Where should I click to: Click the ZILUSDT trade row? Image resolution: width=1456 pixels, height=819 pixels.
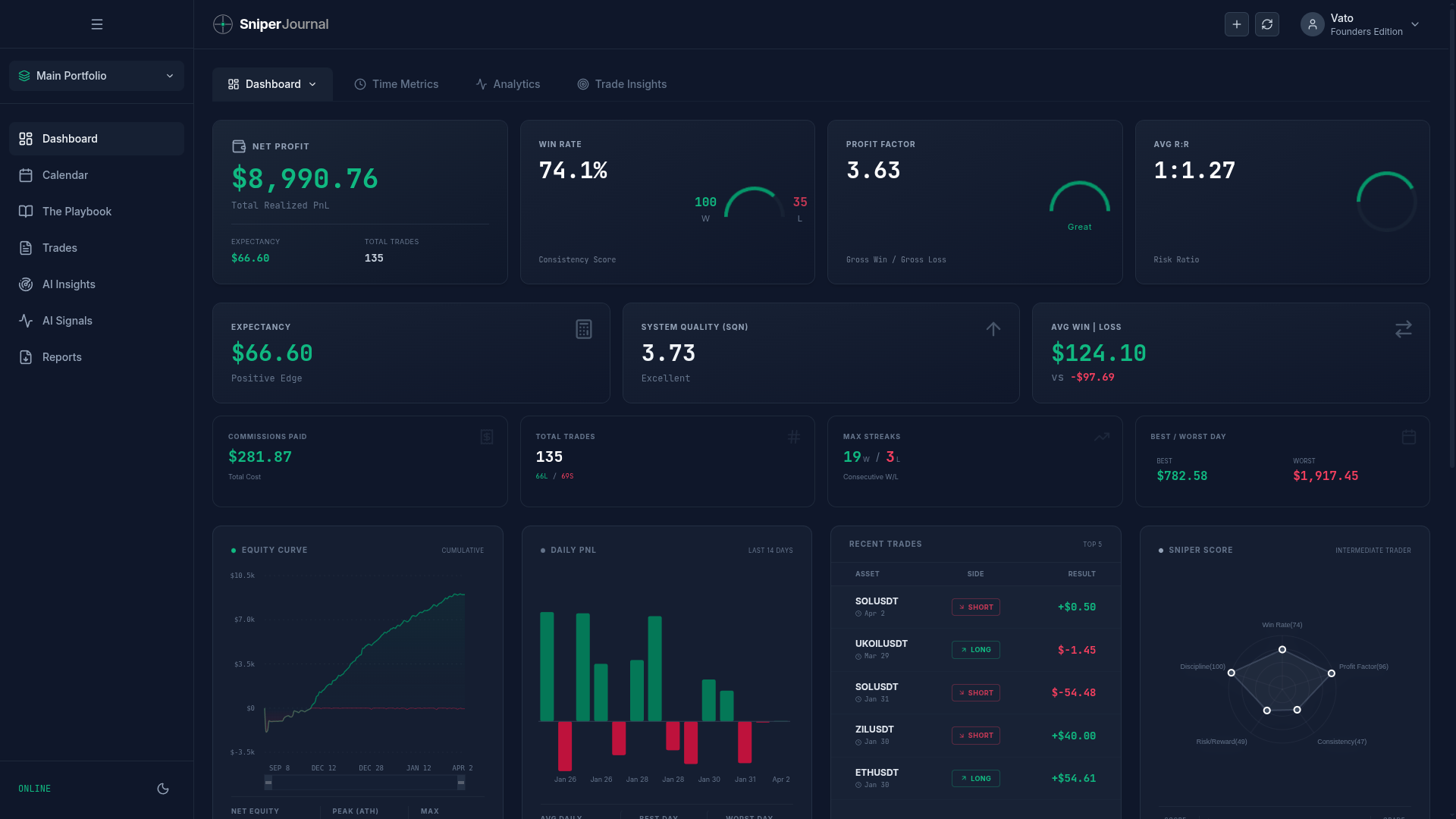[x=976, y=736]
